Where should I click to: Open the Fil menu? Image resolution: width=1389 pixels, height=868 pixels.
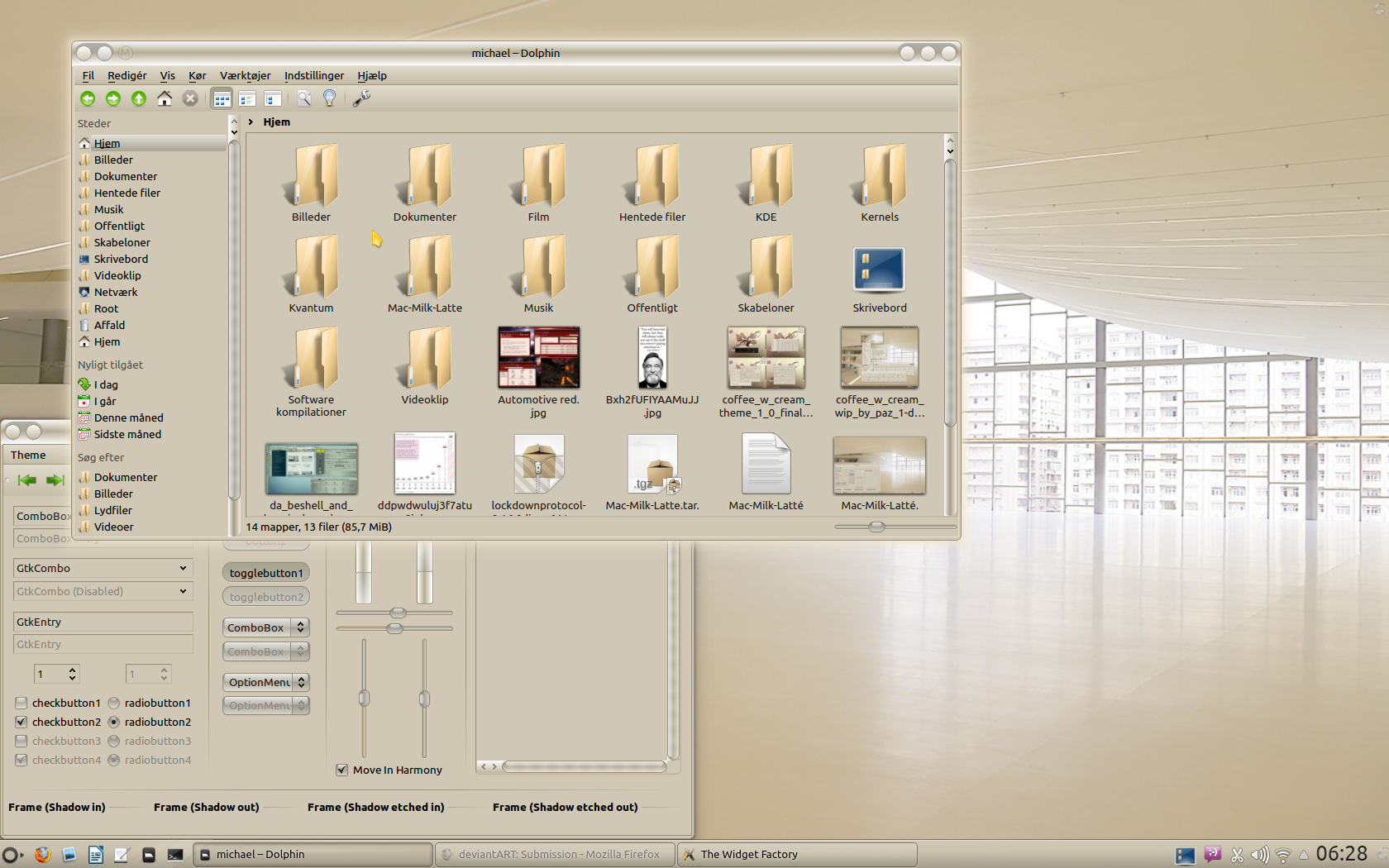[x=88, y=75]
